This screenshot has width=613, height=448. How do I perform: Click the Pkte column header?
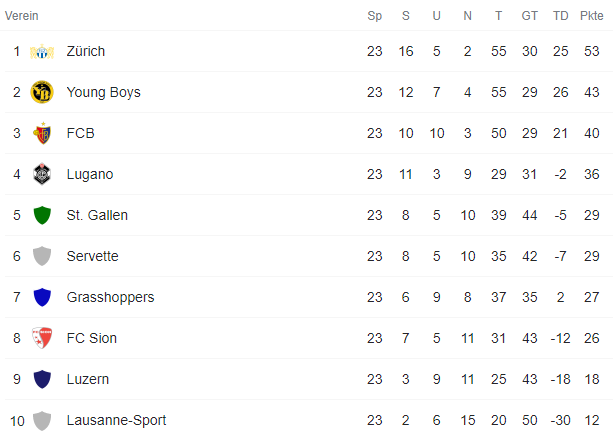click(591, 16)
